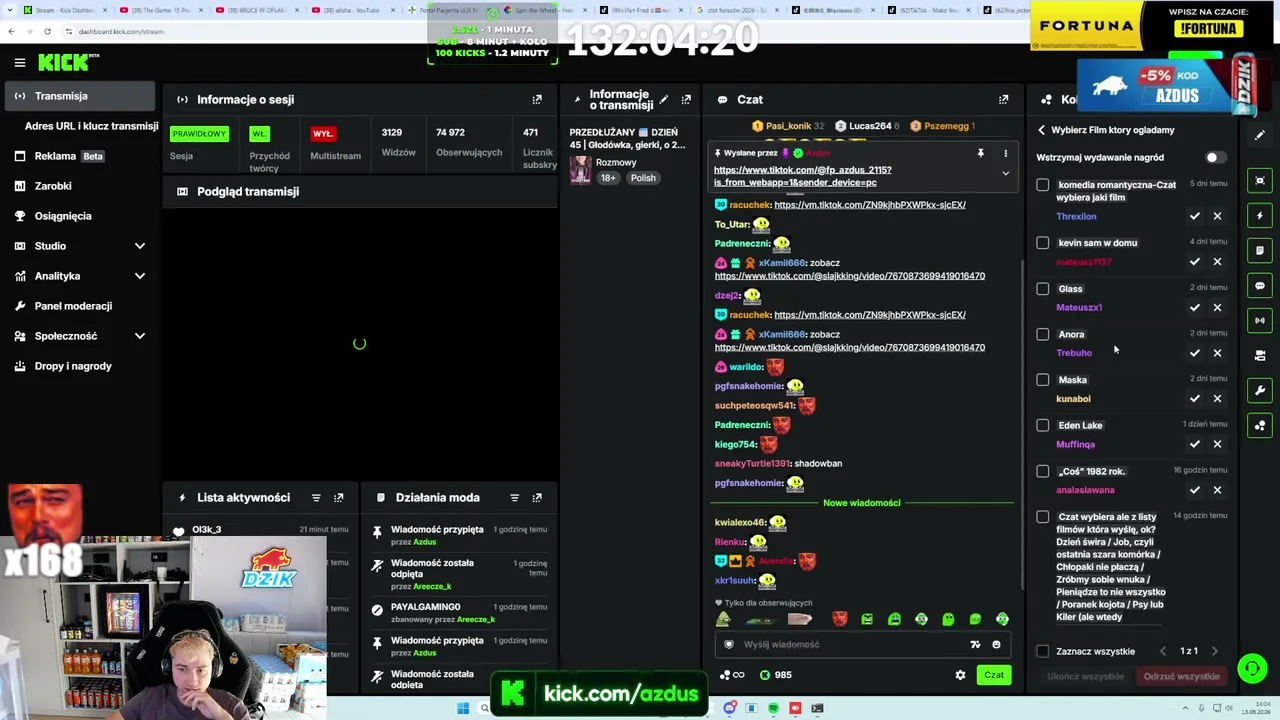Enable the Zaznacz wszystkie checkbox
The height and width of the screenshot is (720, 1280).
tap(1043, 652)
